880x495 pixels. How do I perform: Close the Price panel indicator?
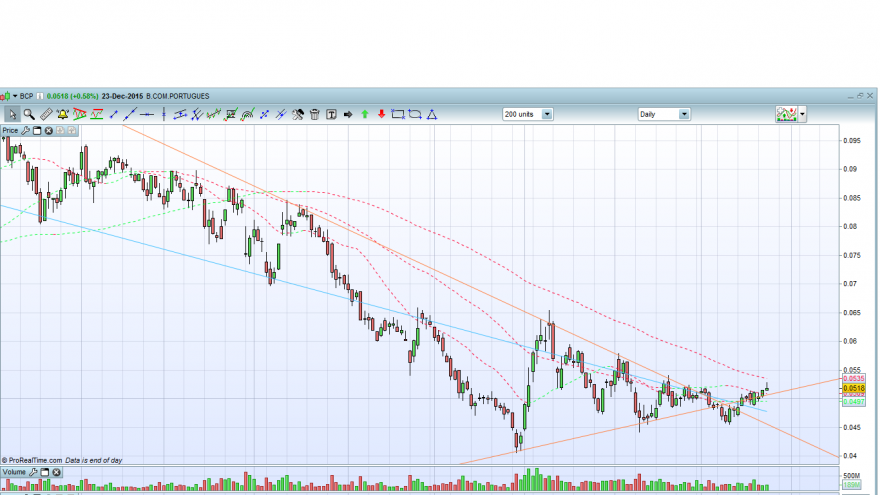click(x=49, y=131)
